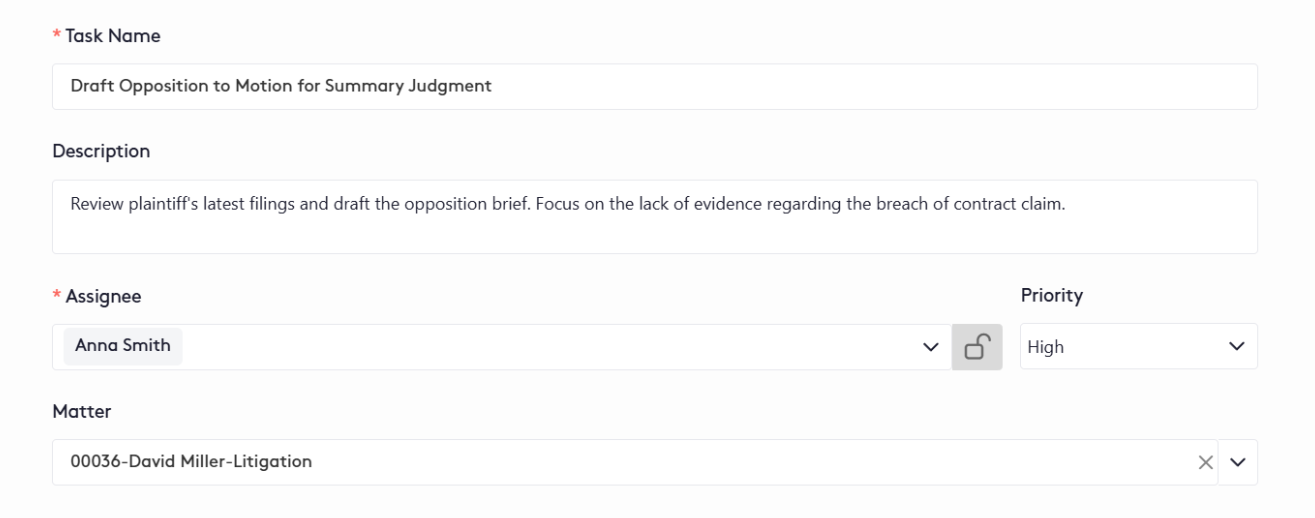Click the red asterisk beside Assignee
Viewport: 1315px width, 518px height.
tap(57, 297)
